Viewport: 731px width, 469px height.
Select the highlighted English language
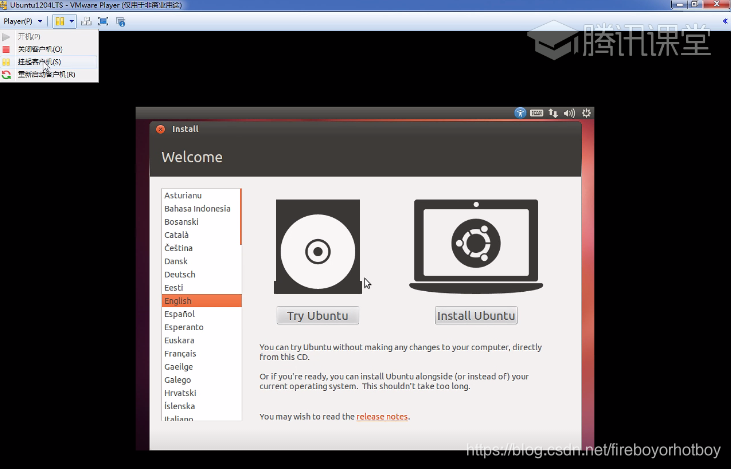201,301
